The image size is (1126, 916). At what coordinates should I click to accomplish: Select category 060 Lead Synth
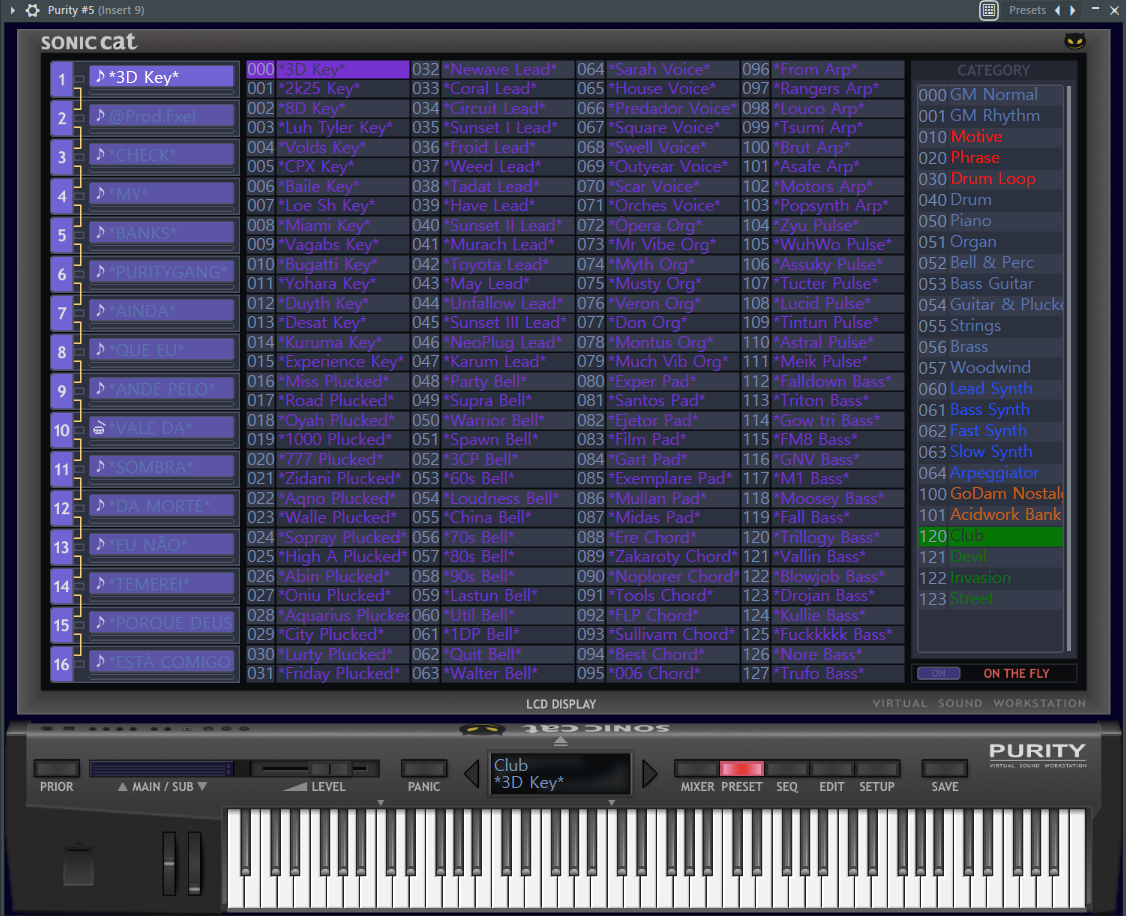(x=990, y=389)
